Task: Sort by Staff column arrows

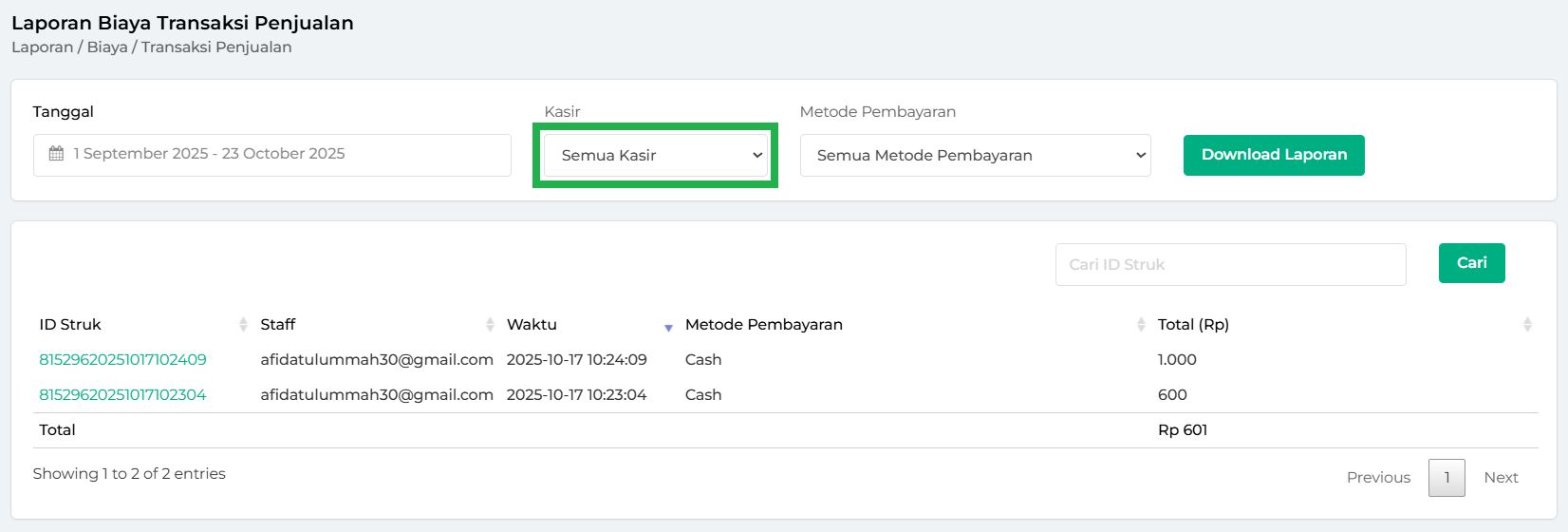Action: (490, 325)
